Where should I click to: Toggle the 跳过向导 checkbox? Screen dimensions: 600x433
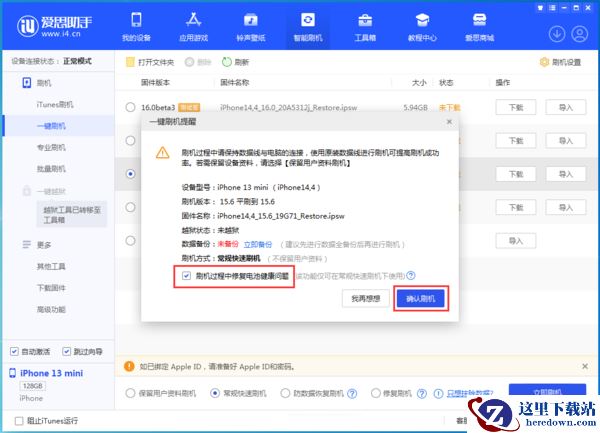[67, 351]
